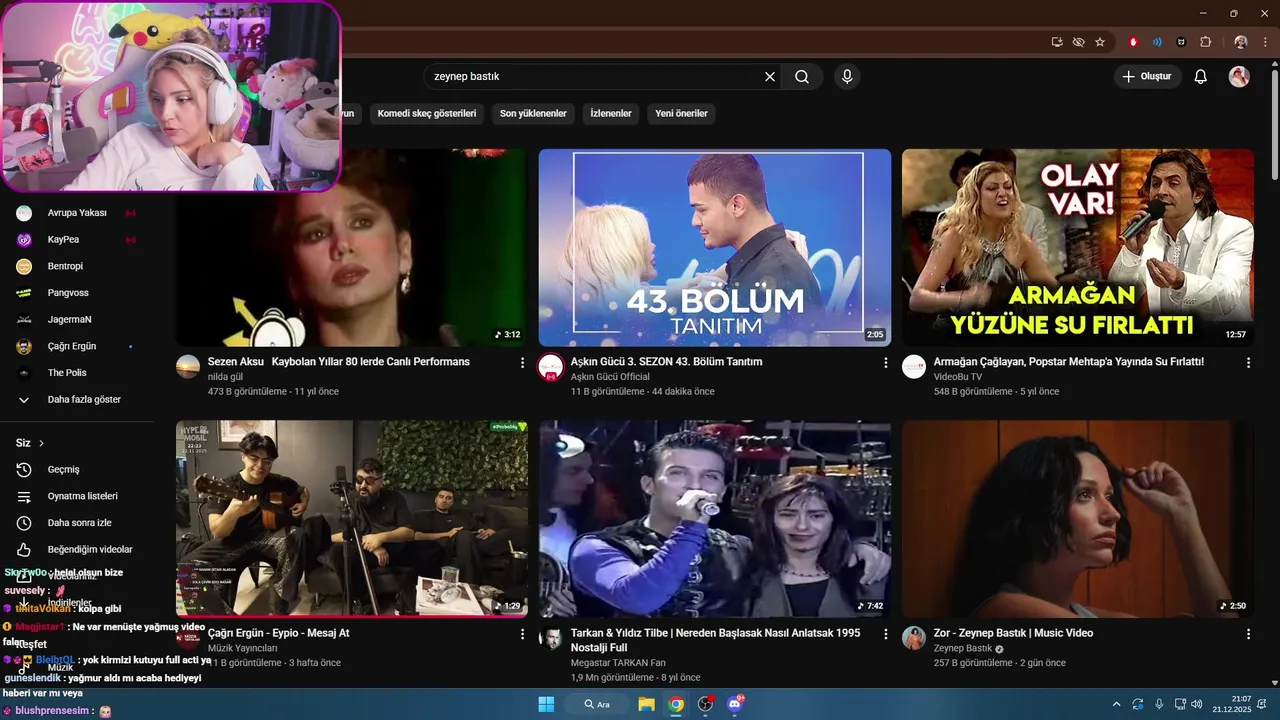
Task: Open the blue sound-wave extension
Action: (x=1157, y=42)
